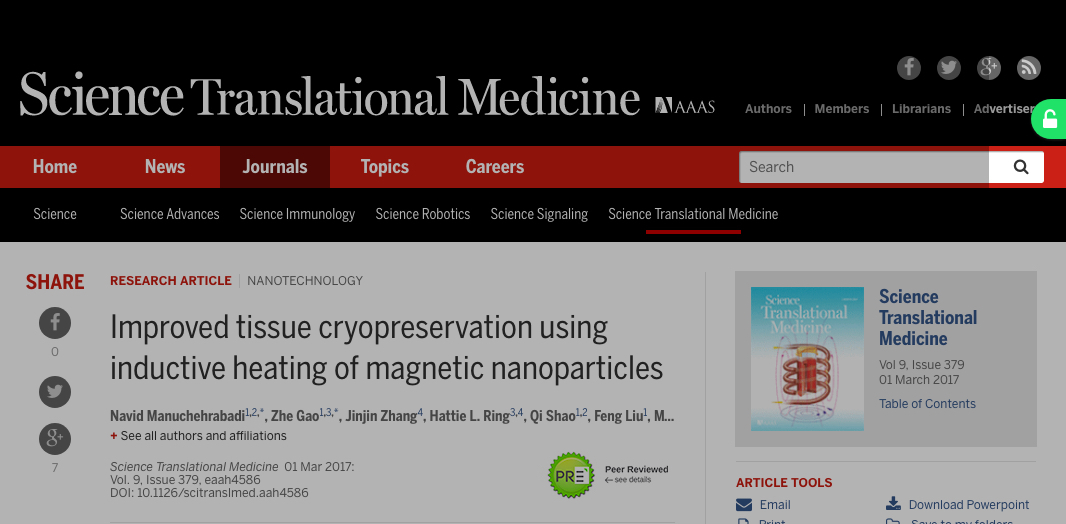Open the Home menu item
Screen dimensions: 1066x524
[55, 167]
